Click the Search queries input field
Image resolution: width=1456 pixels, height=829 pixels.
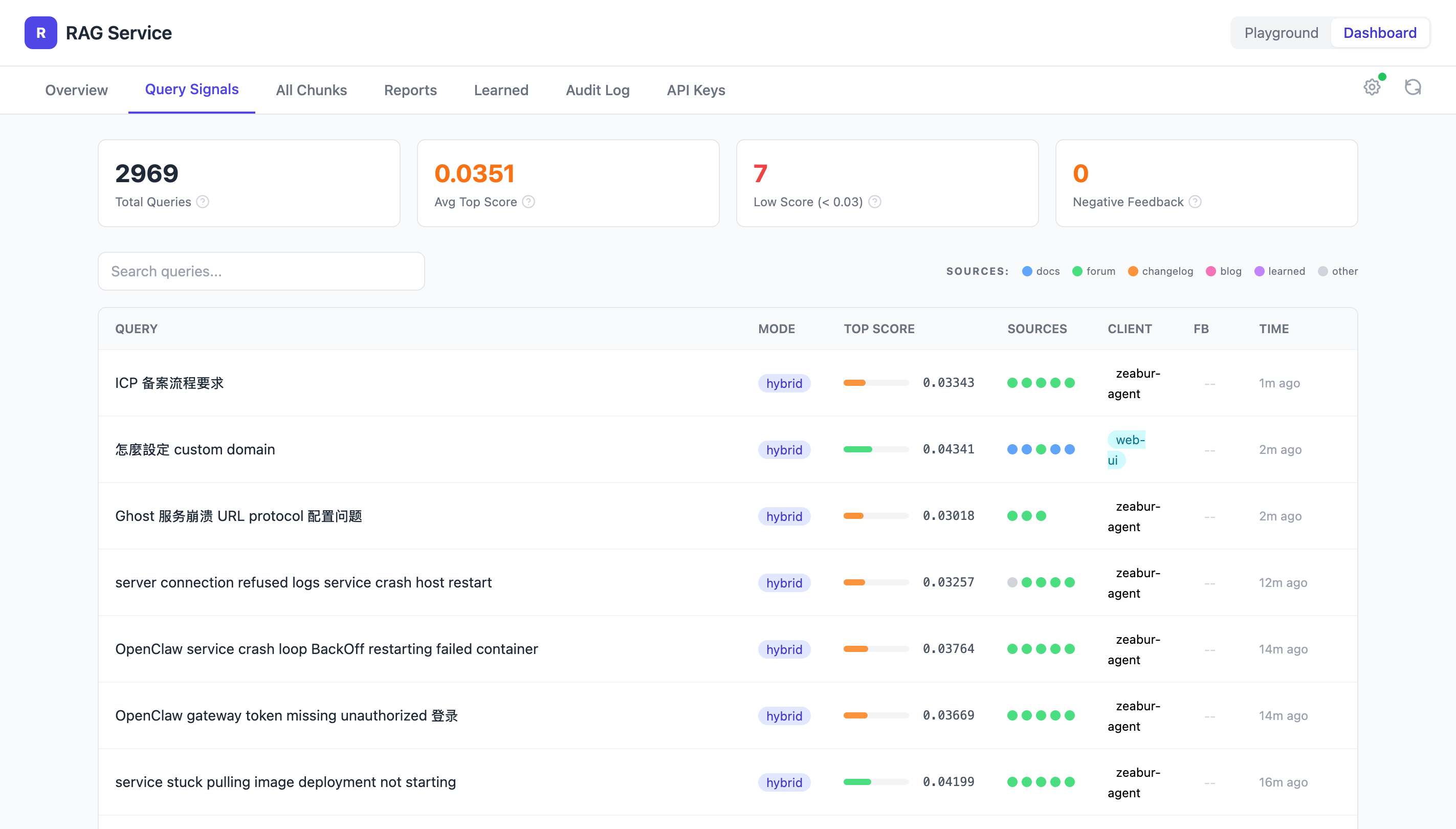[x=261, y=271]
